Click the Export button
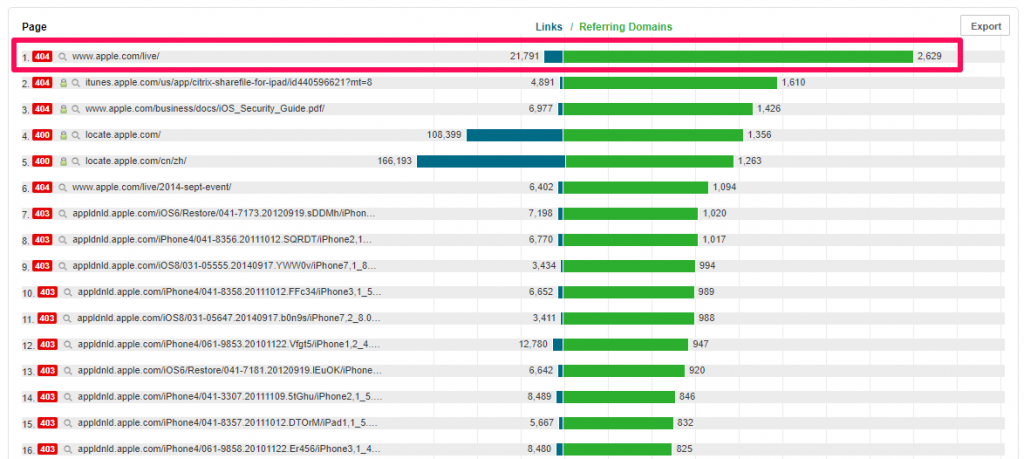1024x459 pixels. (x=985, y=26)
